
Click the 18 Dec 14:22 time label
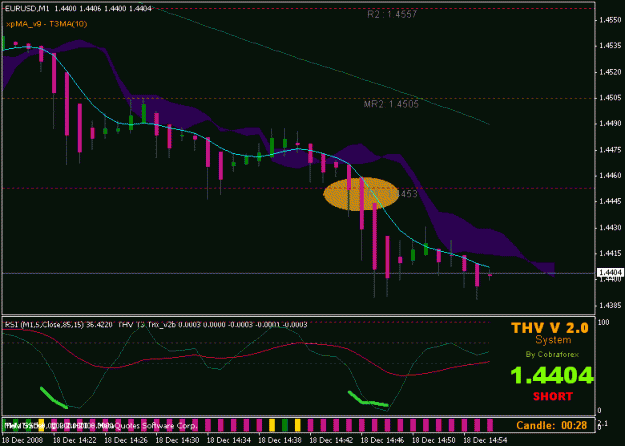pos(75,440)
